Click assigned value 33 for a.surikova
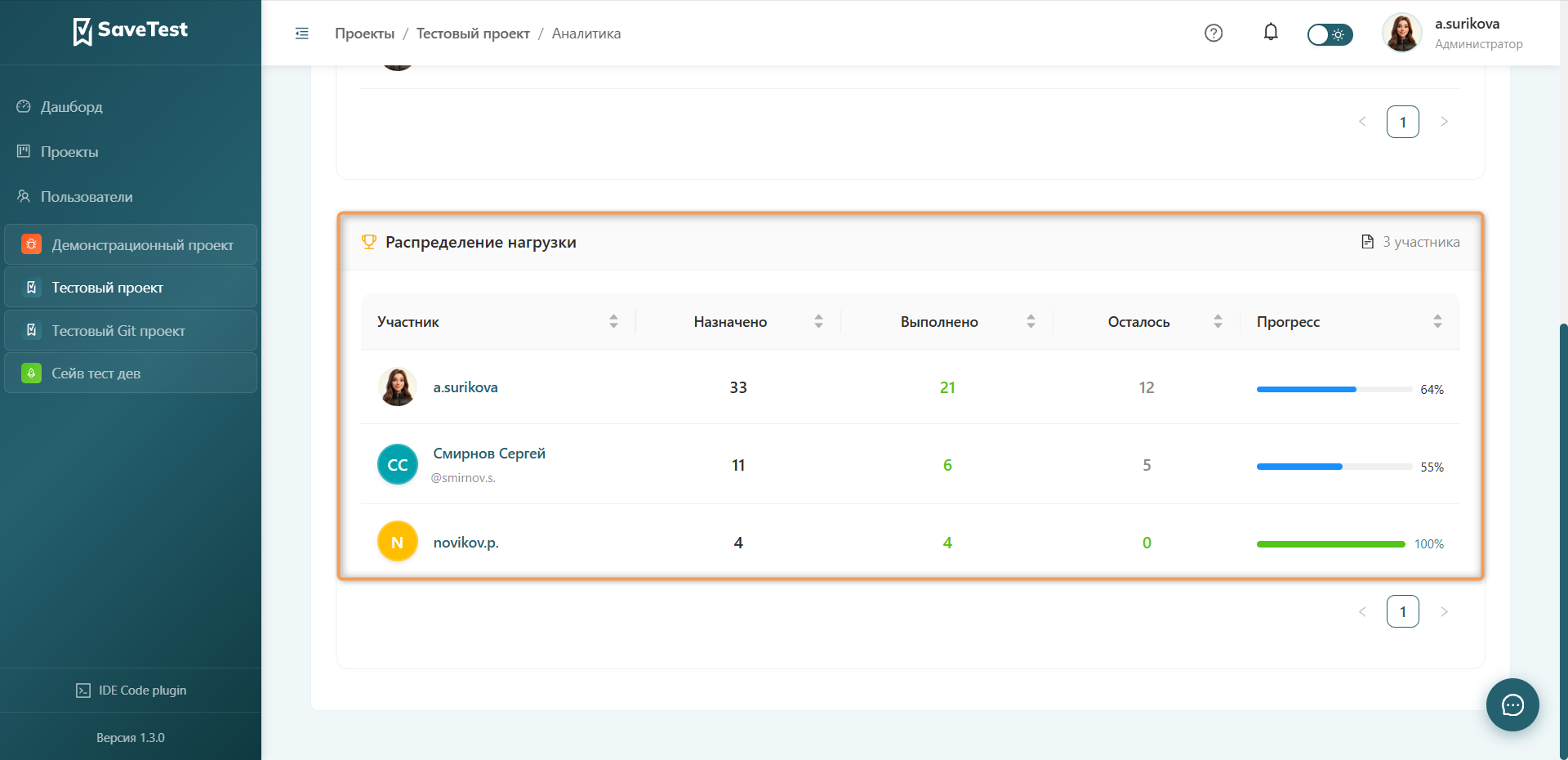1568x760 pixels. click(x=738, y=387)
